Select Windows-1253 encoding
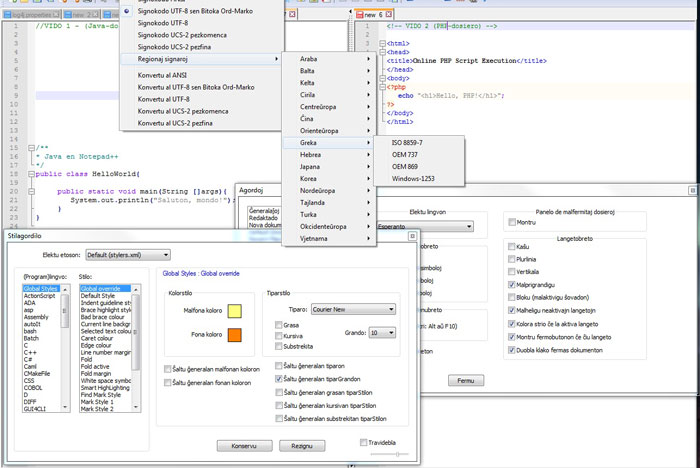700x468 pixels. coord(419,178)
